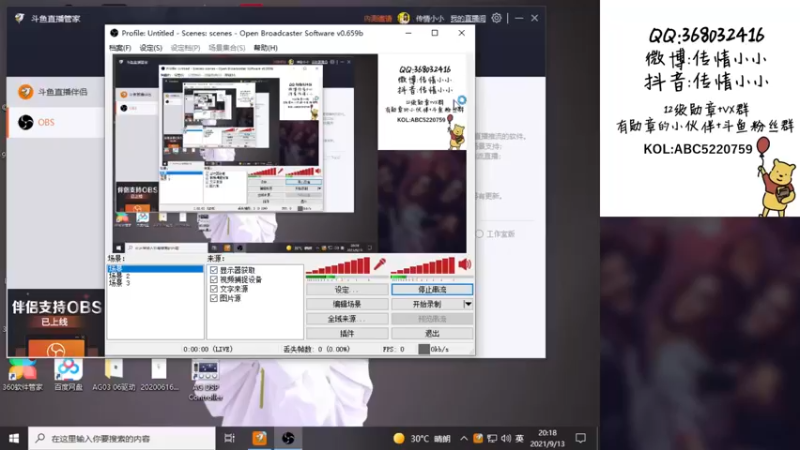Viewport: 800px width, 450px height.
Task: Select the first highlighted scene in list
Action: [x=155, y=268]
